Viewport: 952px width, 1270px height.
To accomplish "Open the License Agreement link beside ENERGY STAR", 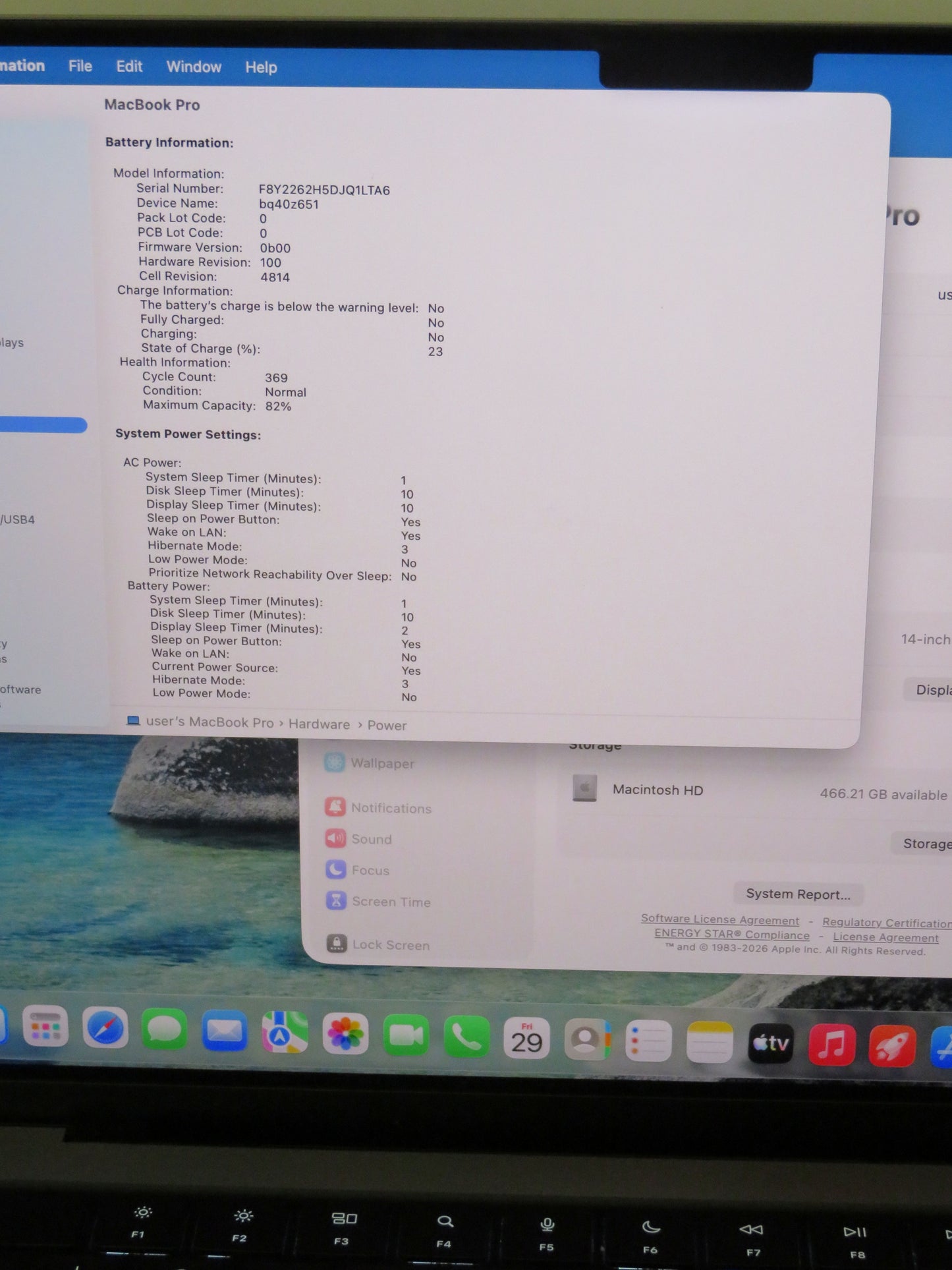I will pos(885,937).
